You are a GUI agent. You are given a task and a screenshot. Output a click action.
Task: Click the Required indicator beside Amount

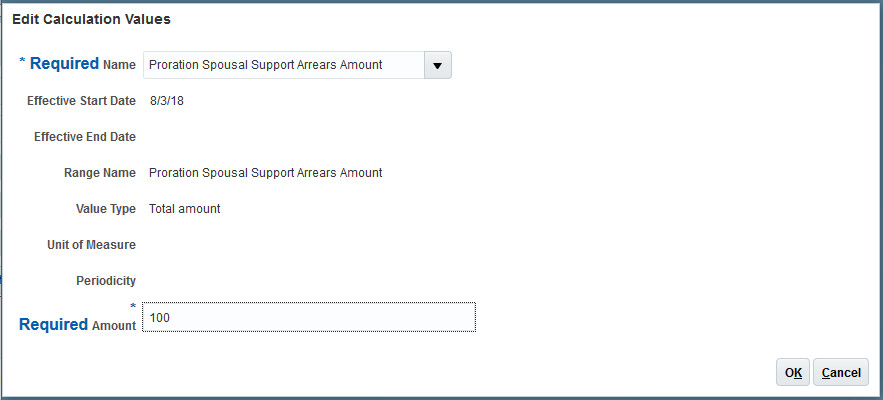(53, 324)
